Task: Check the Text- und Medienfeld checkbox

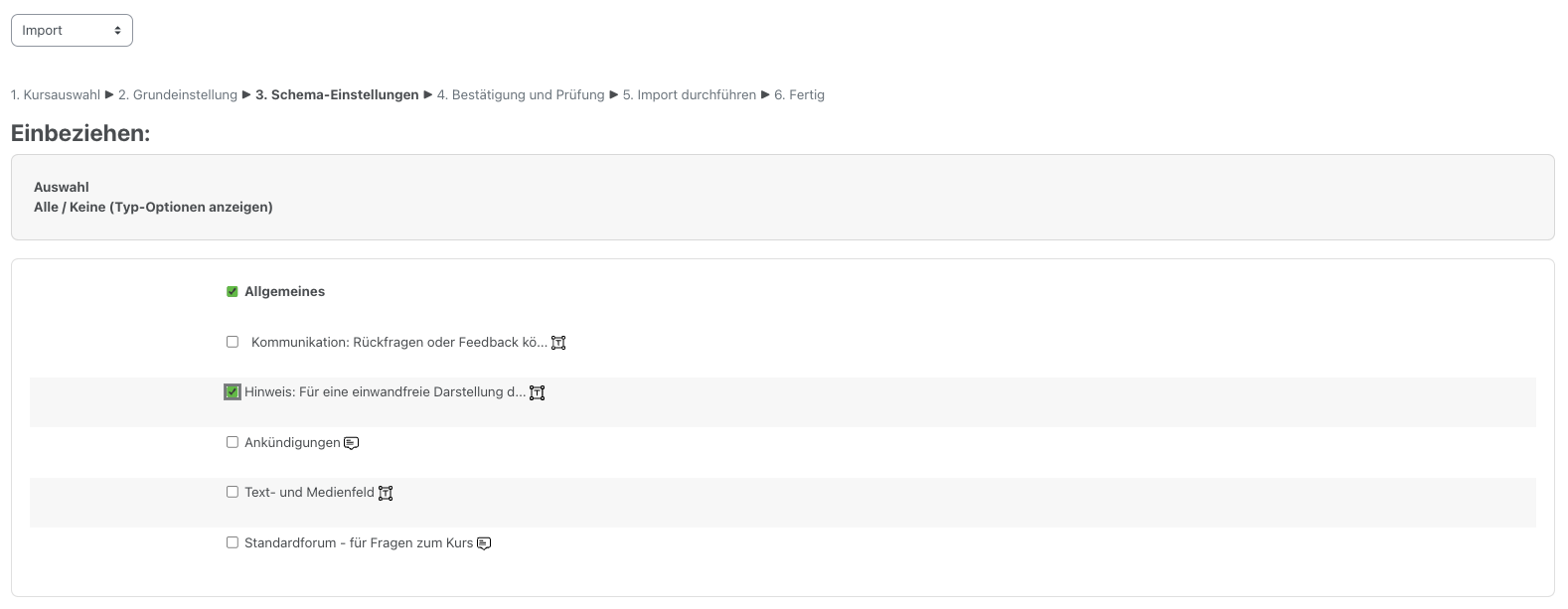Action: pyautogui.click(x=233, y=492)
